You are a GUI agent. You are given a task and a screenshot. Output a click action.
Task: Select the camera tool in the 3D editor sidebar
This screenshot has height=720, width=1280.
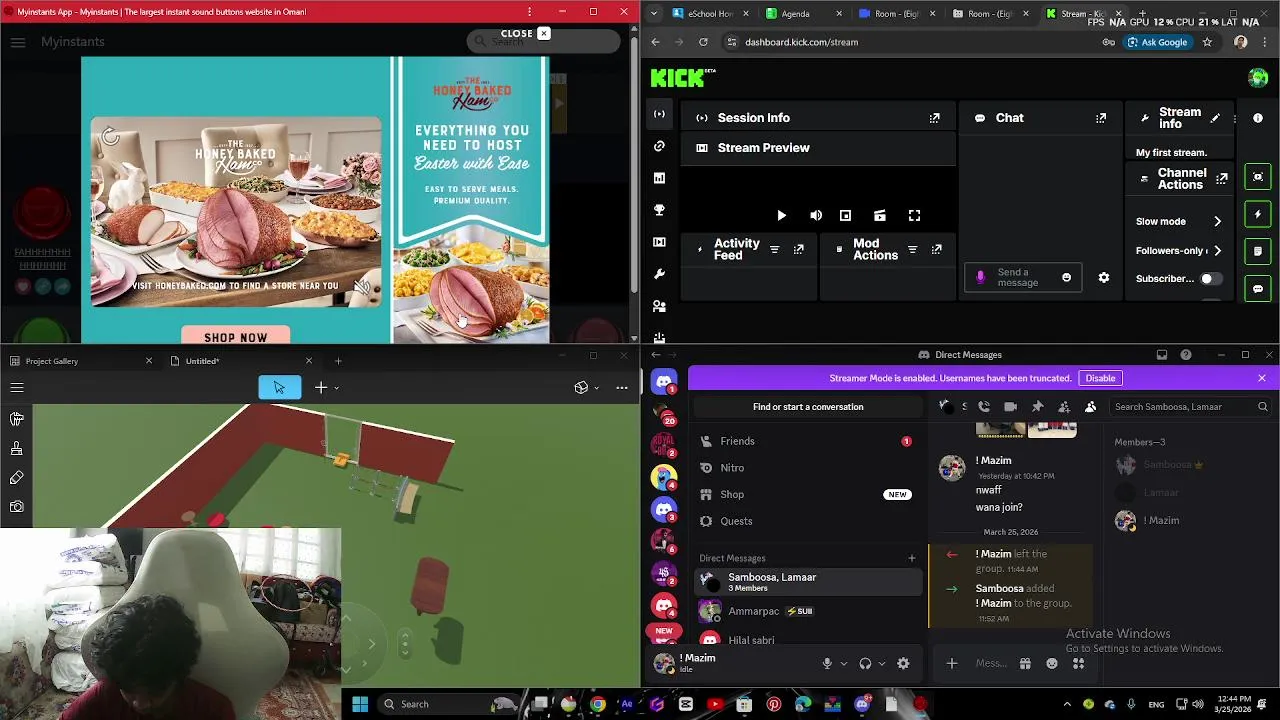[x=17, y=507]
